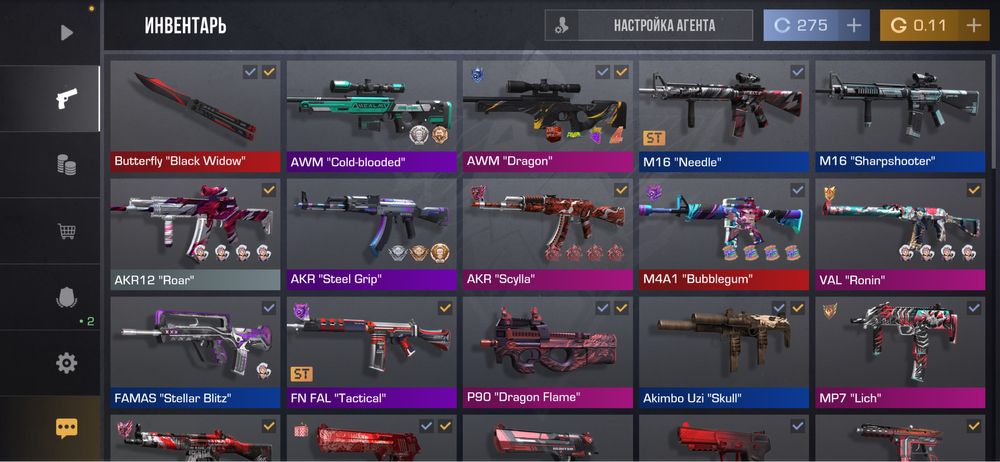Open settings gear in sidebar
Screen dimensions: 1000x462
click(x=66, y=363)
